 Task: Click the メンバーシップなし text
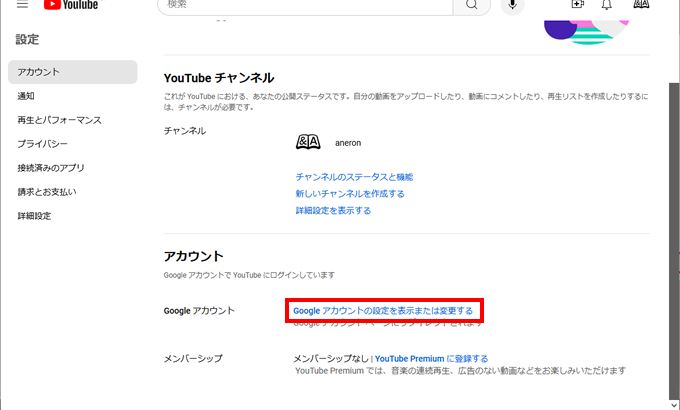331,359
